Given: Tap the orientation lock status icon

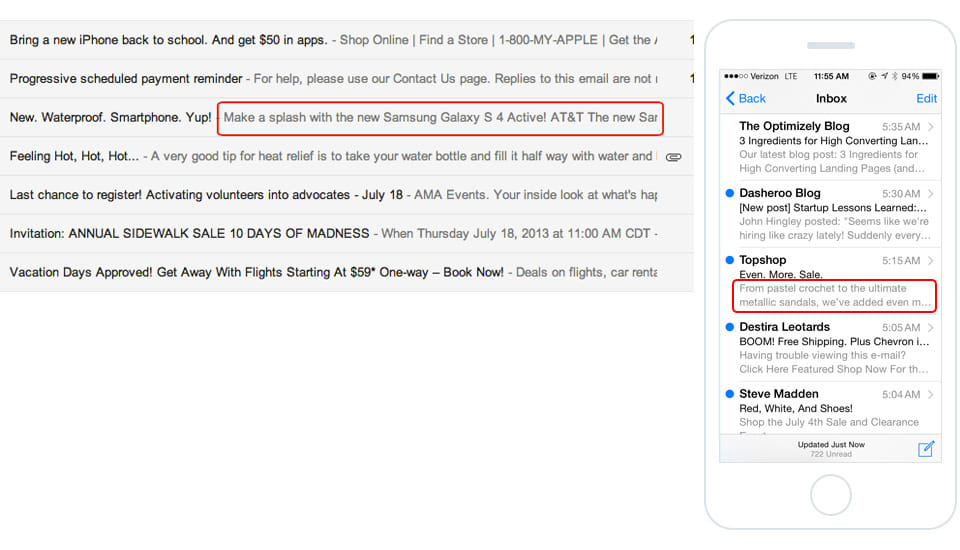Looking at the screenshot, I should (x=872, y=76).
